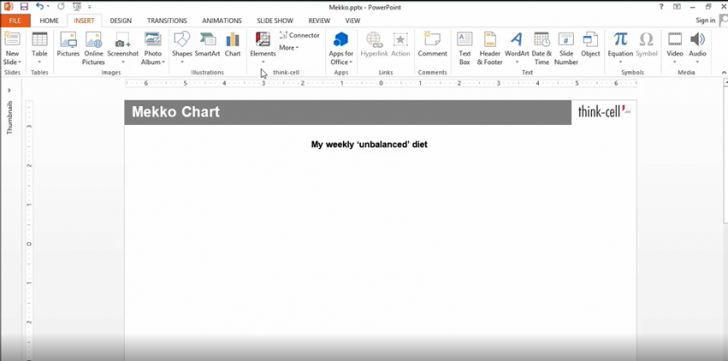Image resolution: width=728 pixels, height=361 pixels.
Task: Expand the Shapes dropdown arrow
Action: (x=182, y=62)
